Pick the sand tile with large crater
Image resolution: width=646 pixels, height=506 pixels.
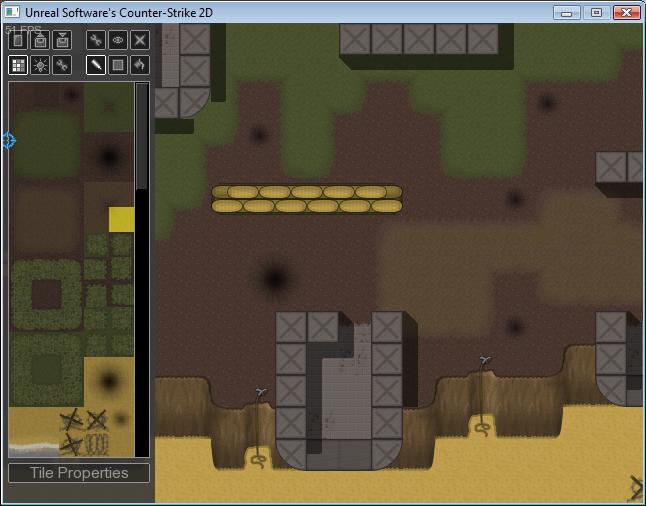(109, 381)
